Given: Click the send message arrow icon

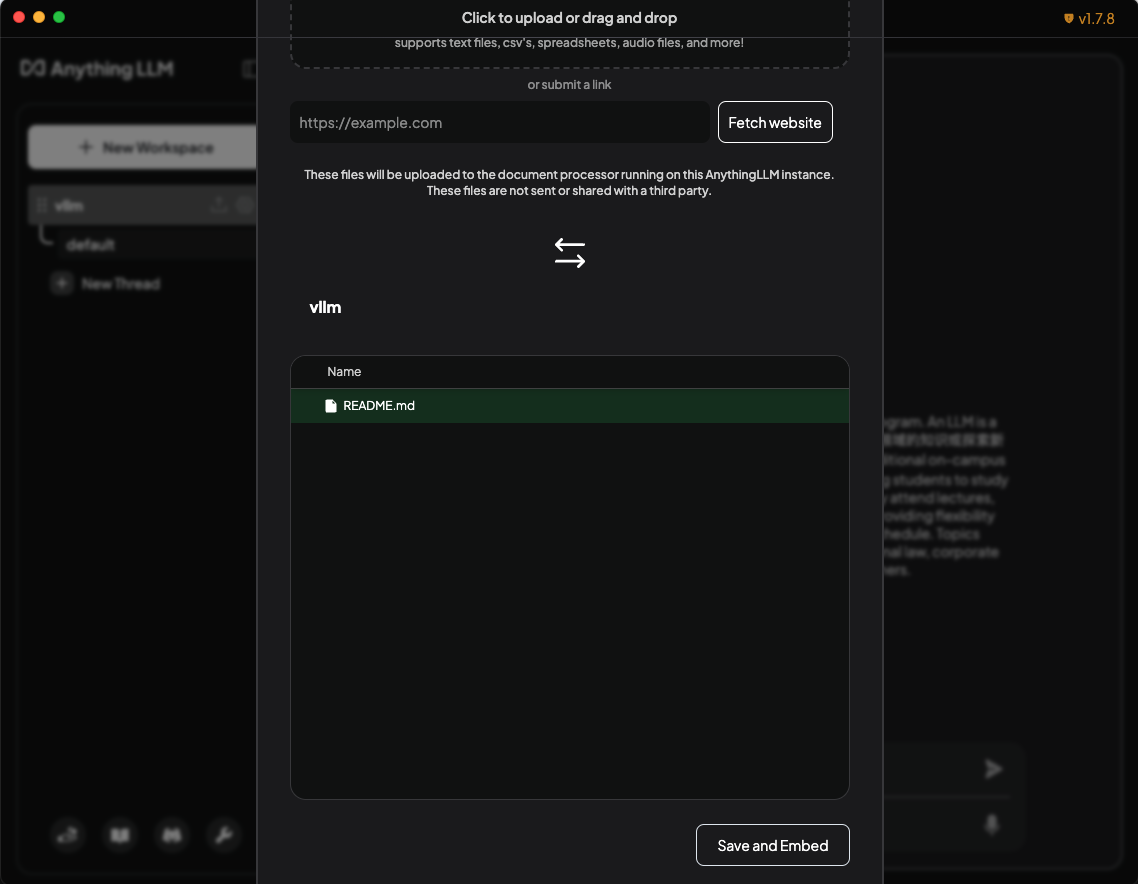Looking at the screenshot, I should click(993, 768).
